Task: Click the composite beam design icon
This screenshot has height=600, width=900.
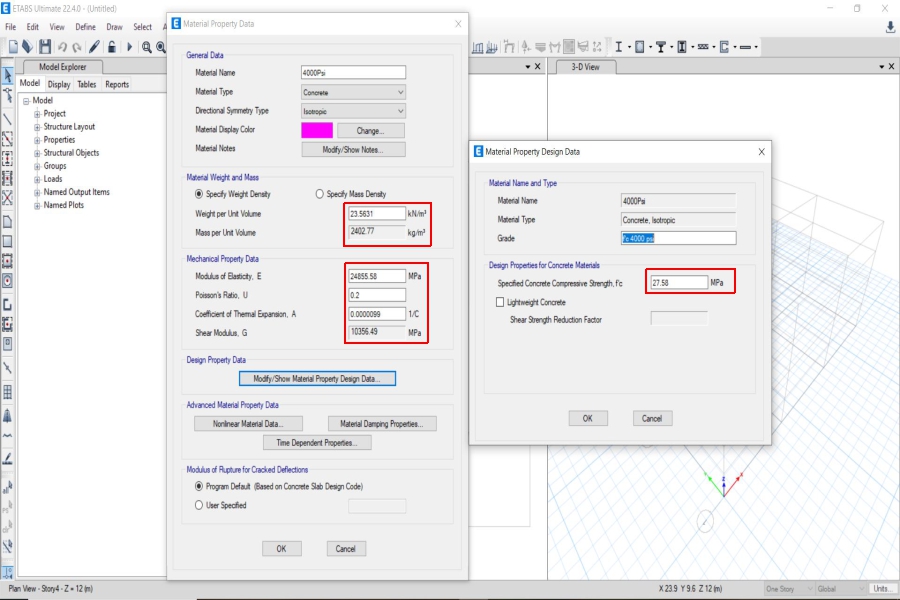Action: pos(661,47)
